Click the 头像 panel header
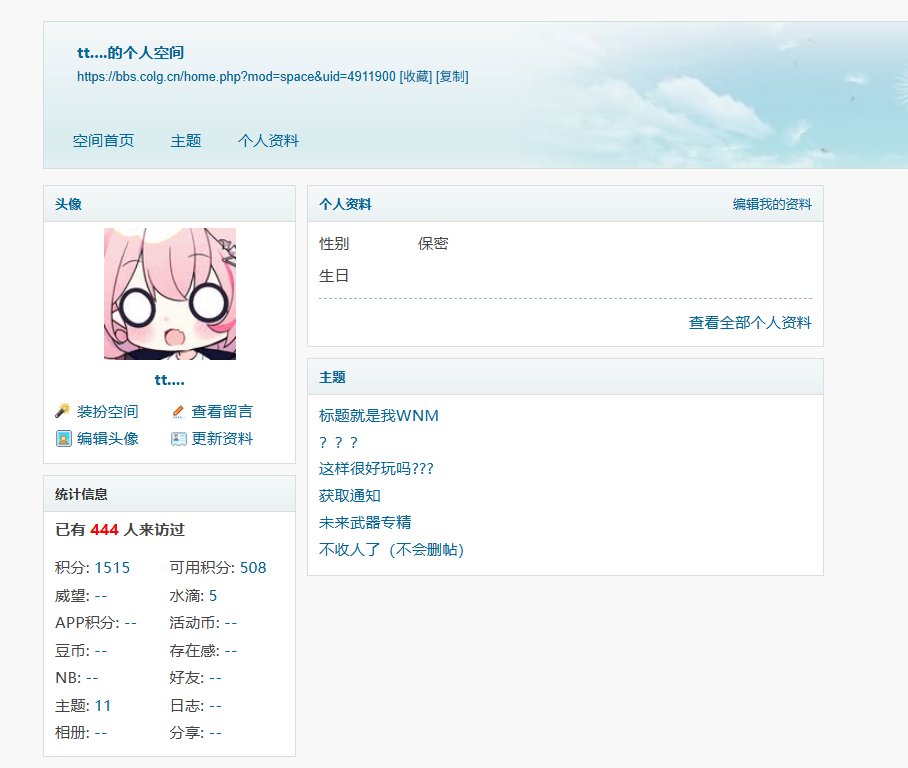 click(x=170, y=204)
